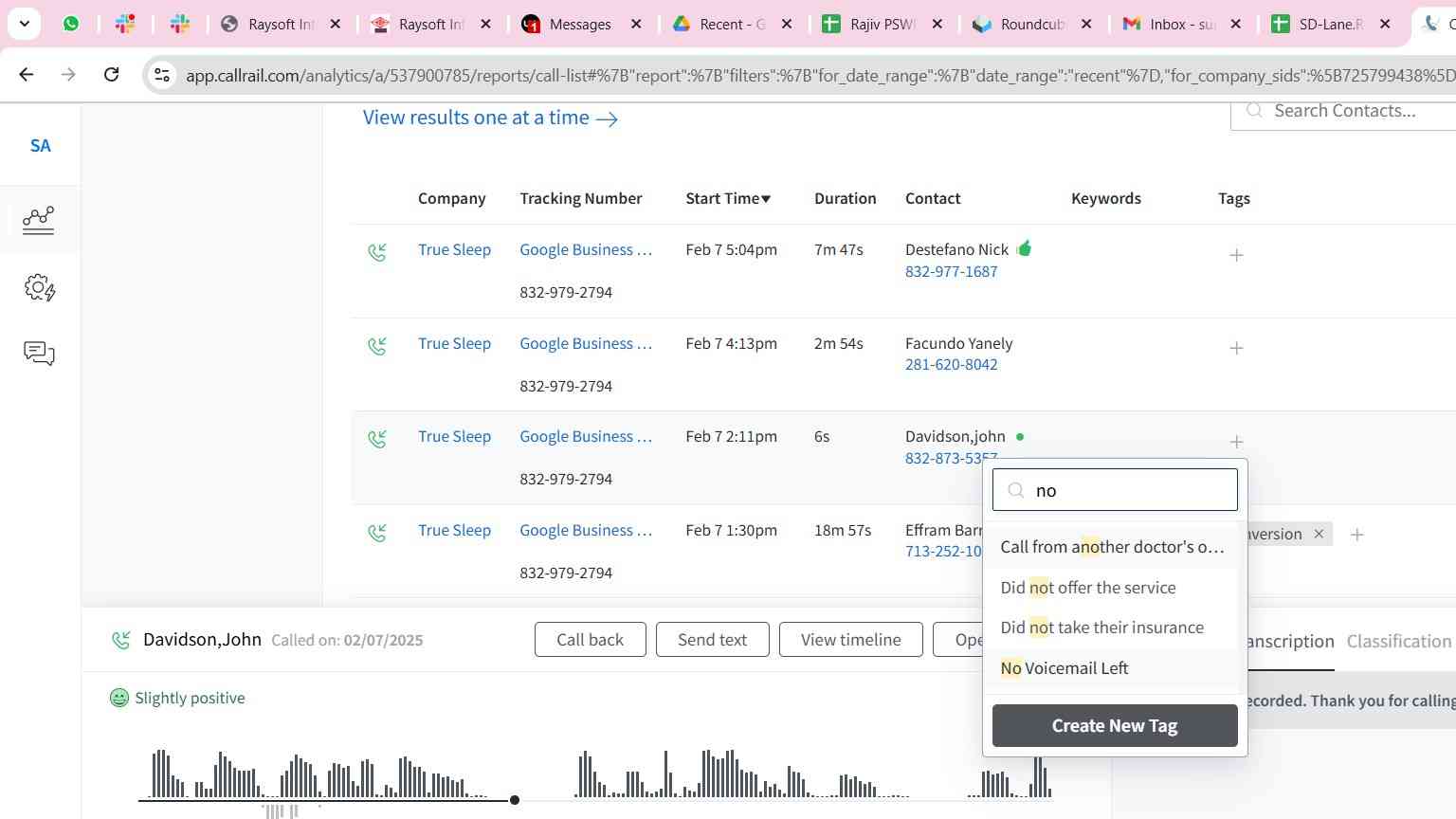Open True Sleep company in Facundo row
Viewport: 1456px width, 819px height.
pyautogui.click(x=454, y=343)
